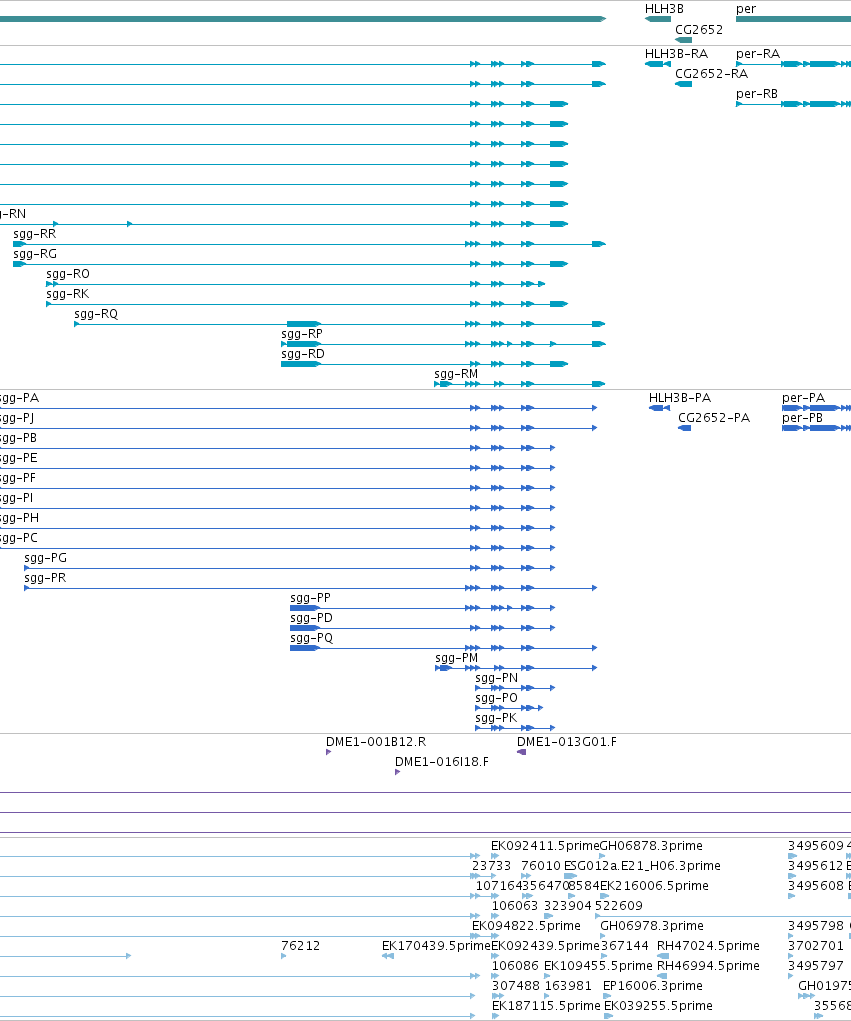Click the EK092411.5prime EST label

[x=545, y=846]
